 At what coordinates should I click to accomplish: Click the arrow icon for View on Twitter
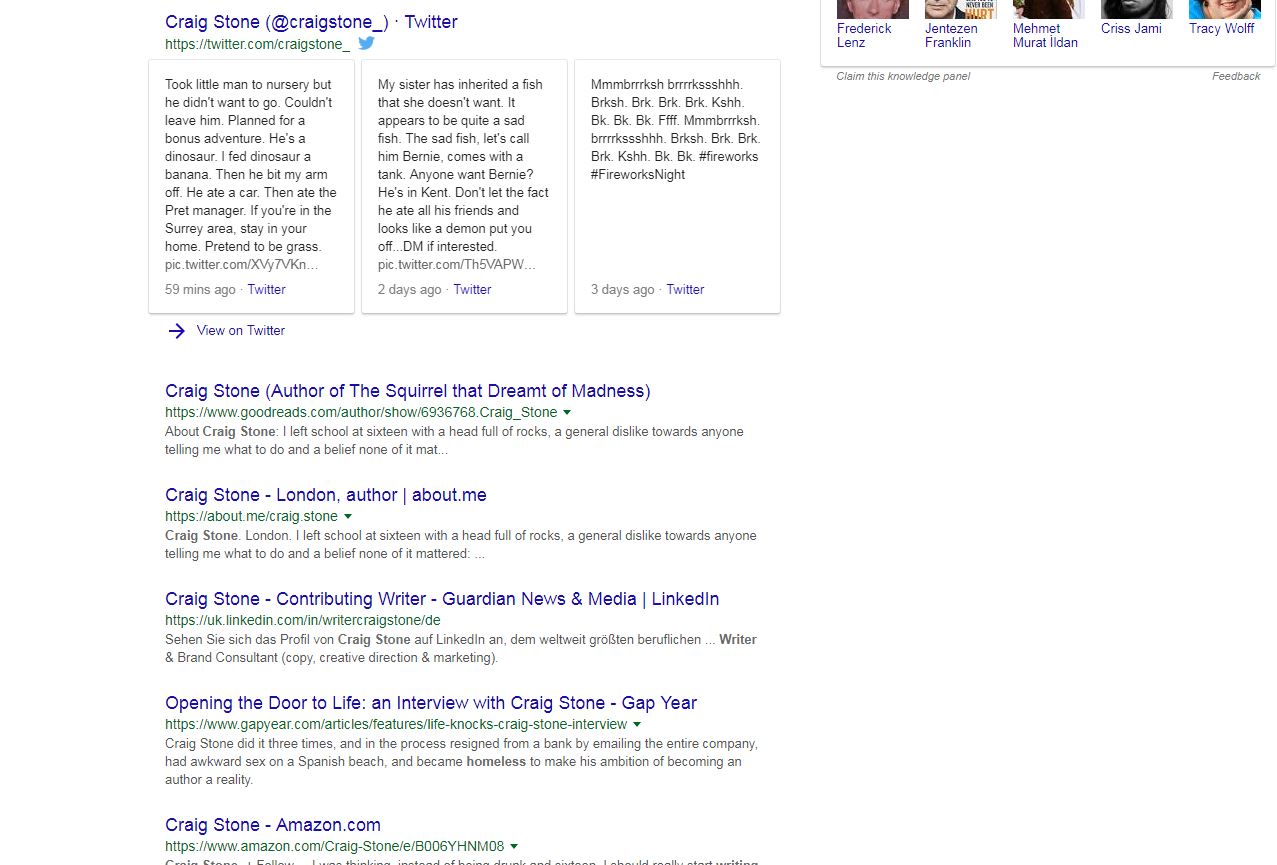177,331
